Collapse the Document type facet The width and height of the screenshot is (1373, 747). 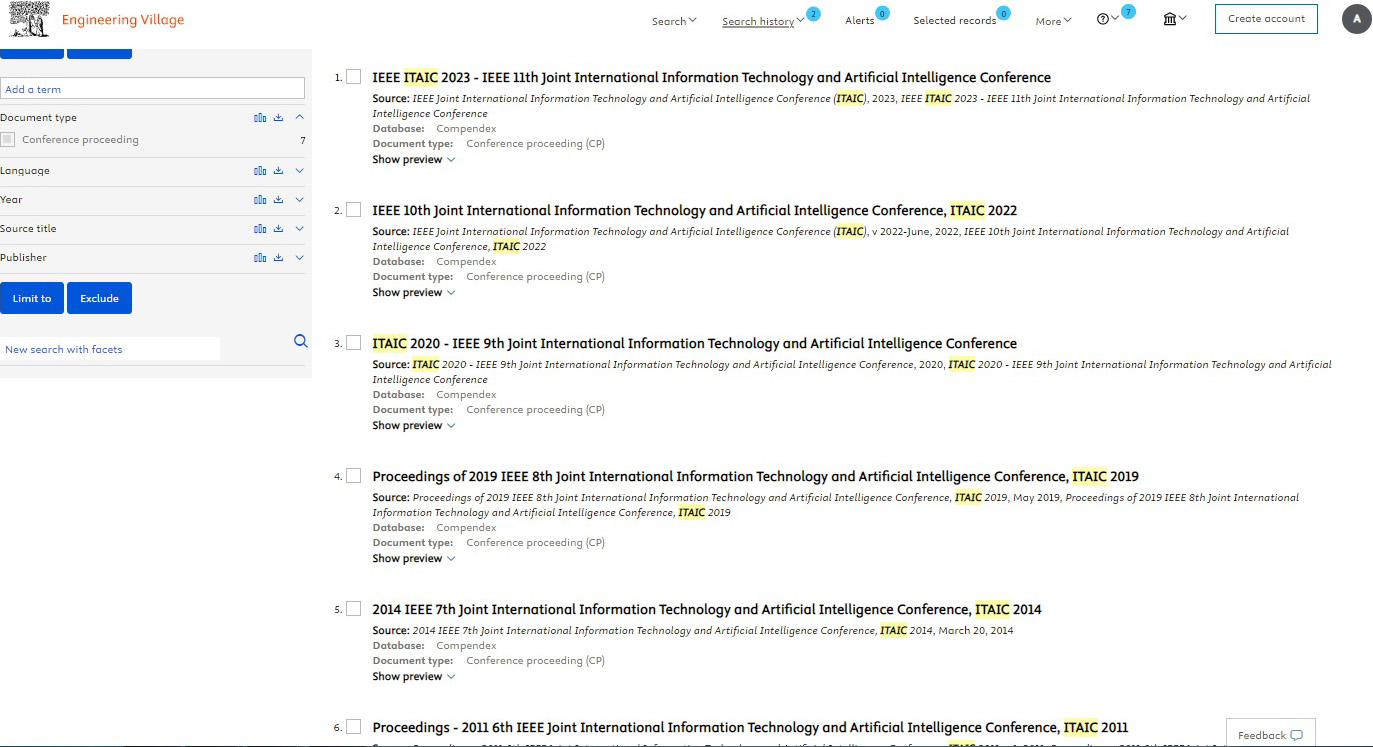(299, 118)
